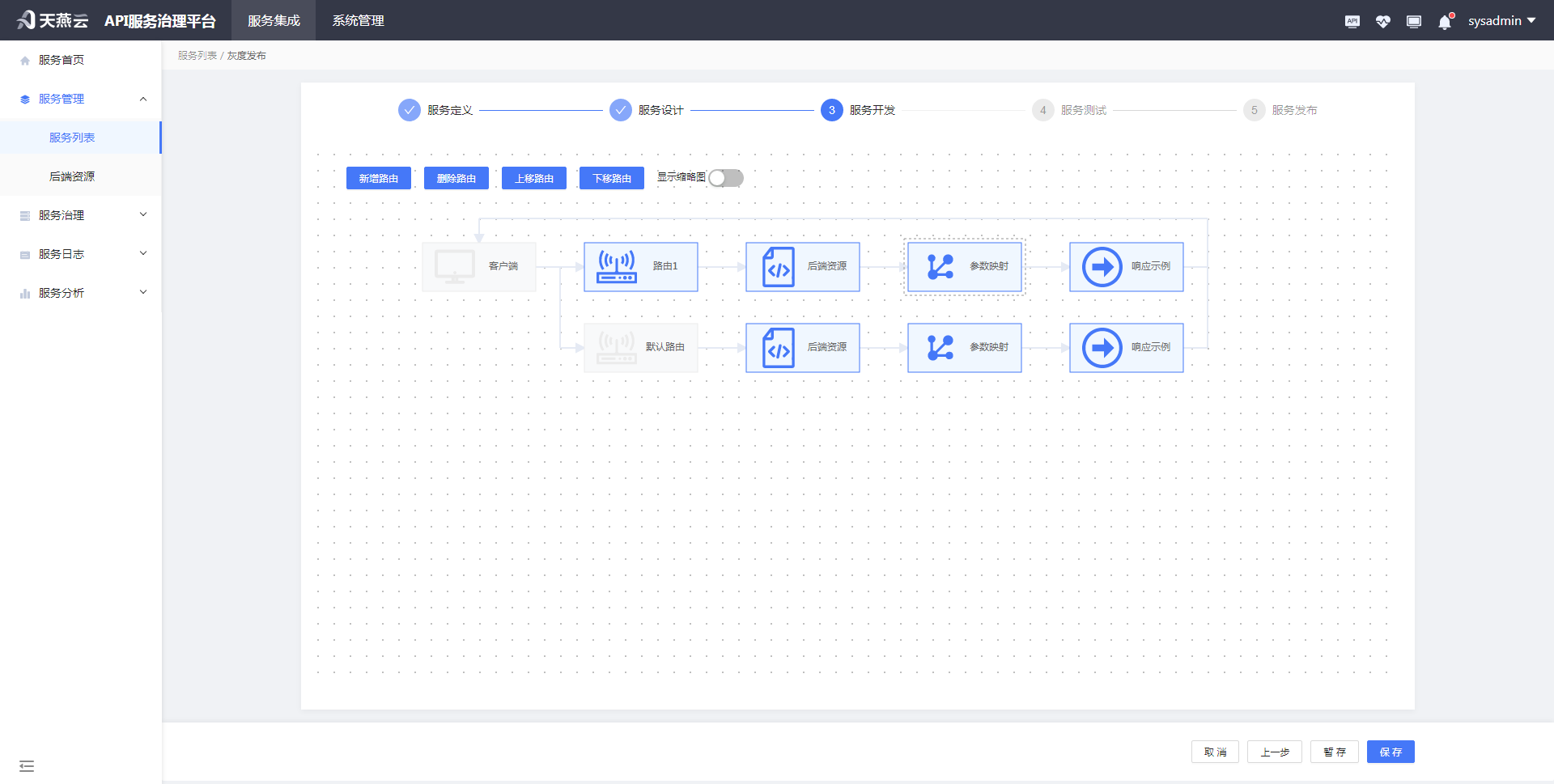The image size is (1554, 784).
Task: Click the 路由1 router node
Action: pyautogui.click(x=640, y=266)
